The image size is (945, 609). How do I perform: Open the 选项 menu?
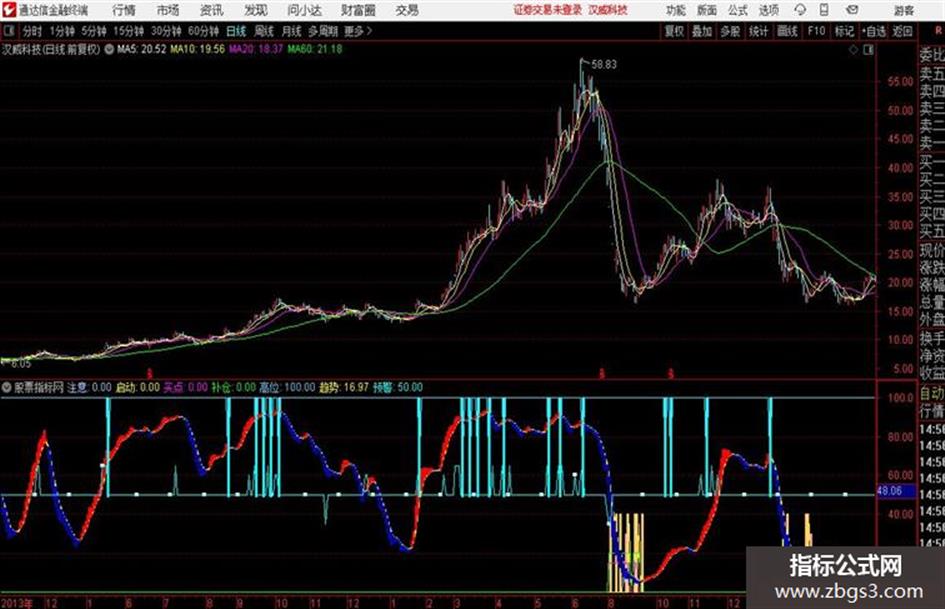768,10
